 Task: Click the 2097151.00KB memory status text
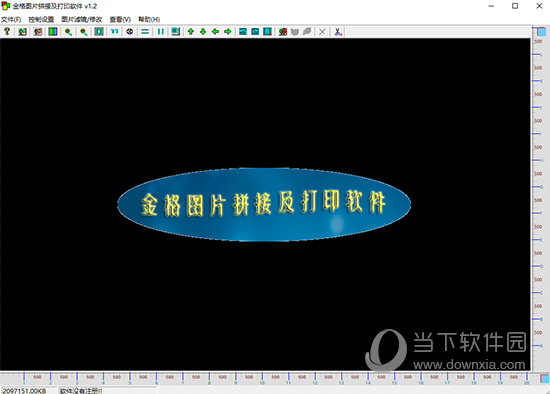click(25, 390)
